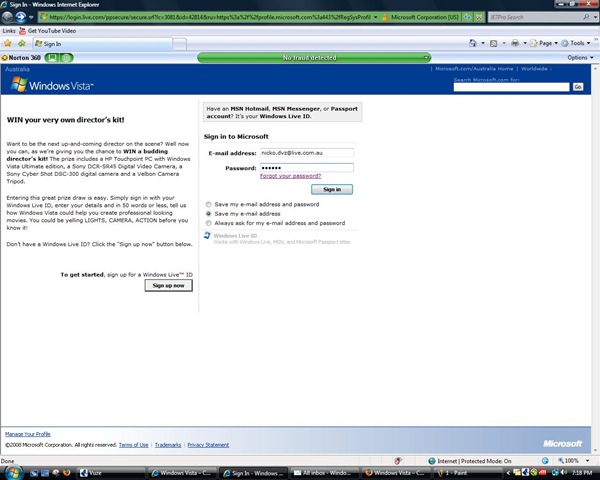Viewport: 600px width, 480px height.
Task: Refresh the page via the refresh icon
Action: pyautogui.click(x=467, y=17)
